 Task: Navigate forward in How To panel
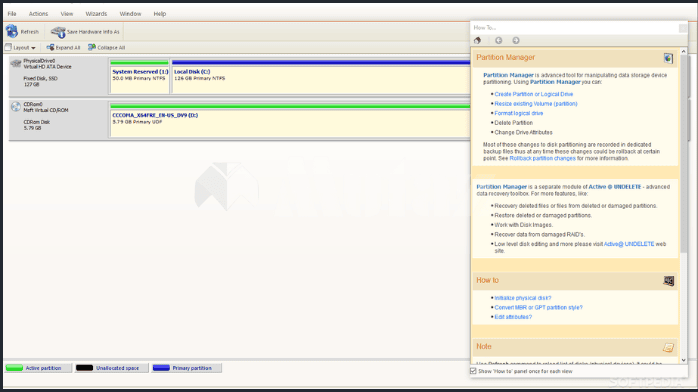click(x=515, y=40)
